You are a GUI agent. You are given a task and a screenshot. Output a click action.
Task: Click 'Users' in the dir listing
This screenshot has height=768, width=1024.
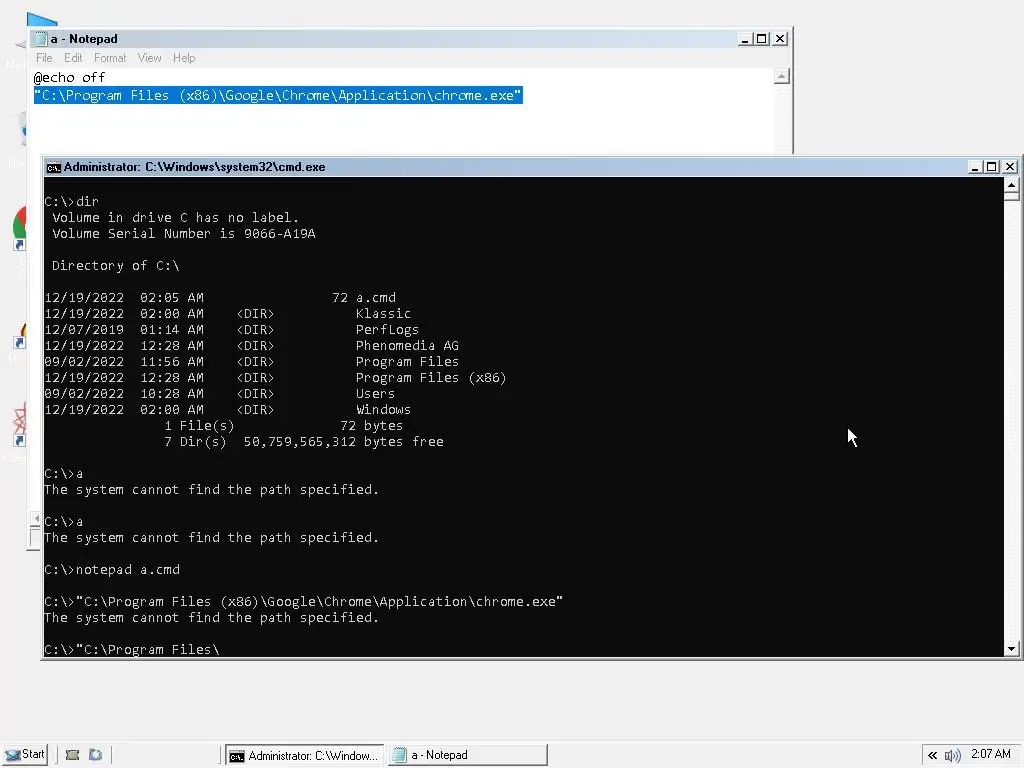(x=376, y=394)
